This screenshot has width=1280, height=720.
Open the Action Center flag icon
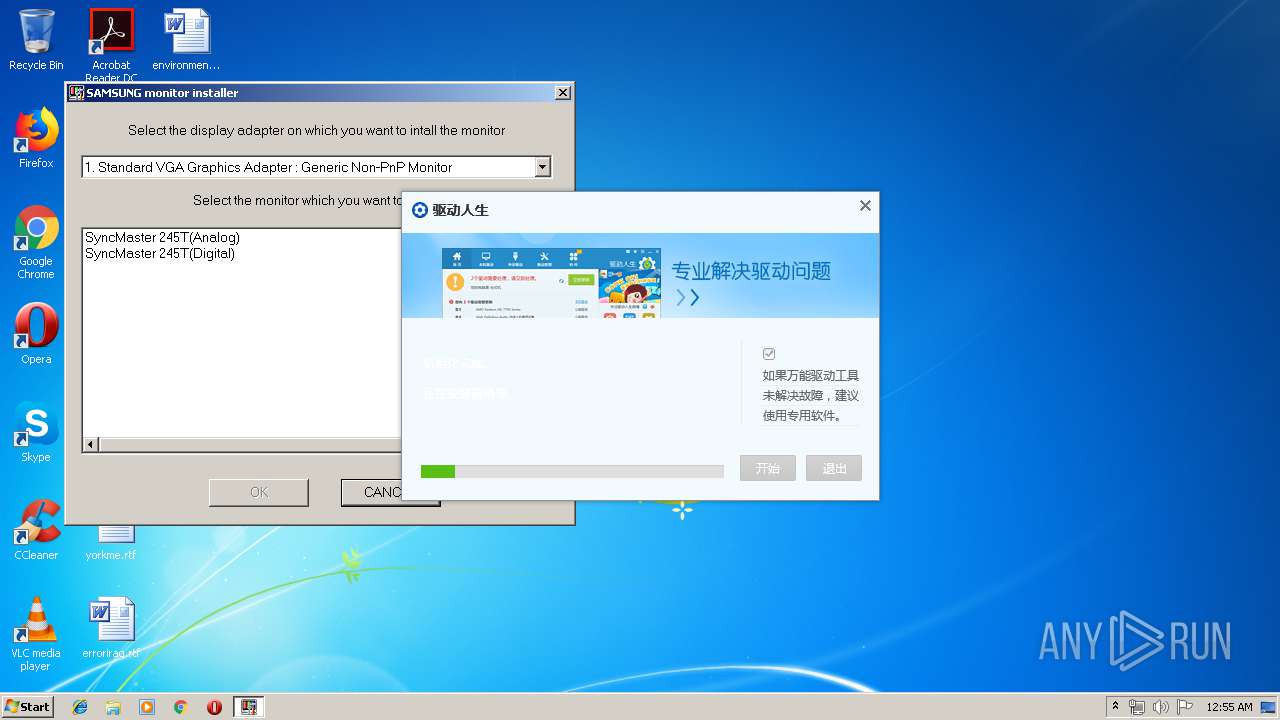[x=1185, y=707]
